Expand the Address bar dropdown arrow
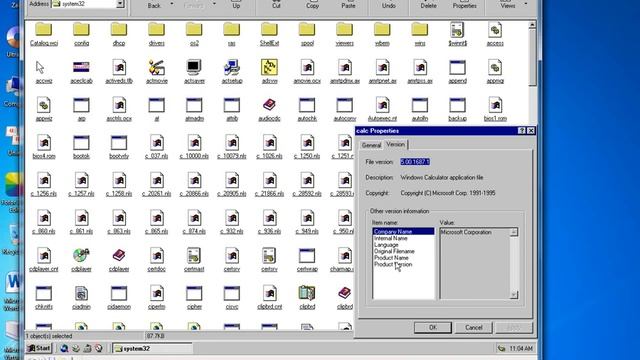This screenshot has width=640, height=360. click(x=120, y=4)
